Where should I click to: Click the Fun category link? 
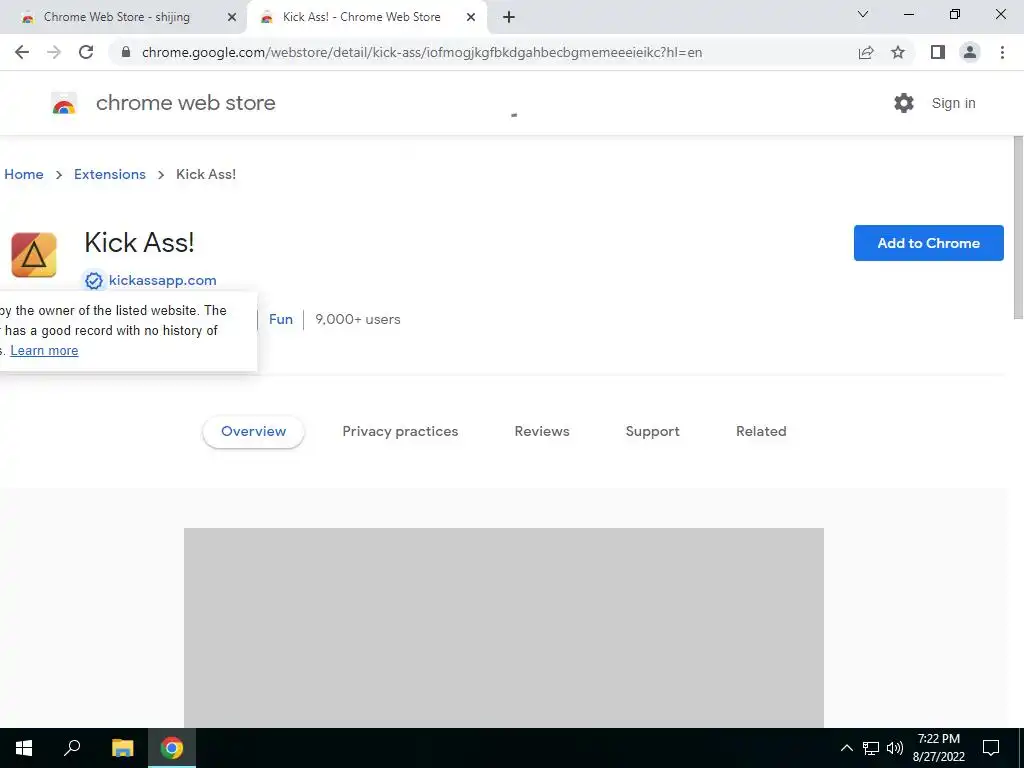281,319
